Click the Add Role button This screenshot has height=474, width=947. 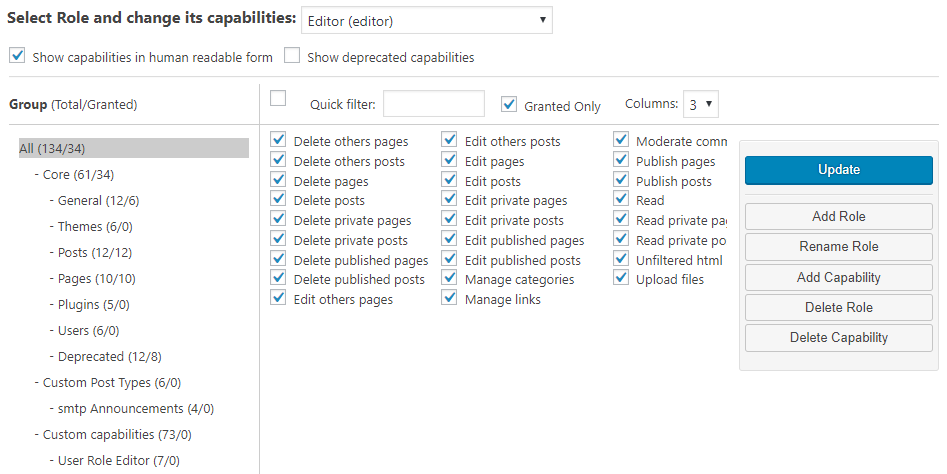(838, 217)
